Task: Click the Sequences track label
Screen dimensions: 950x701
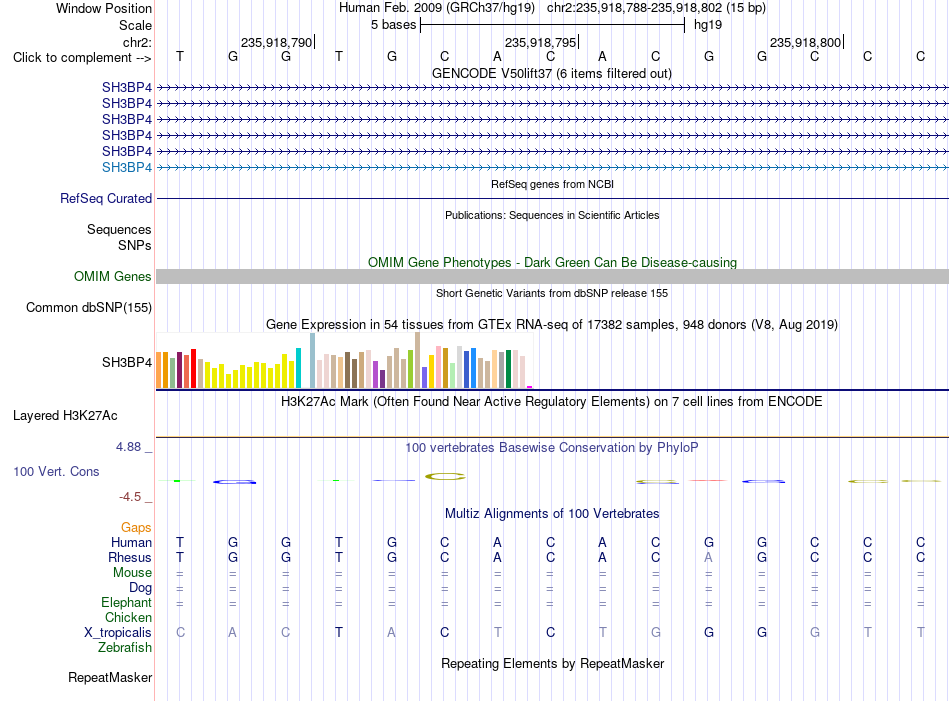Action: point(119,230)
